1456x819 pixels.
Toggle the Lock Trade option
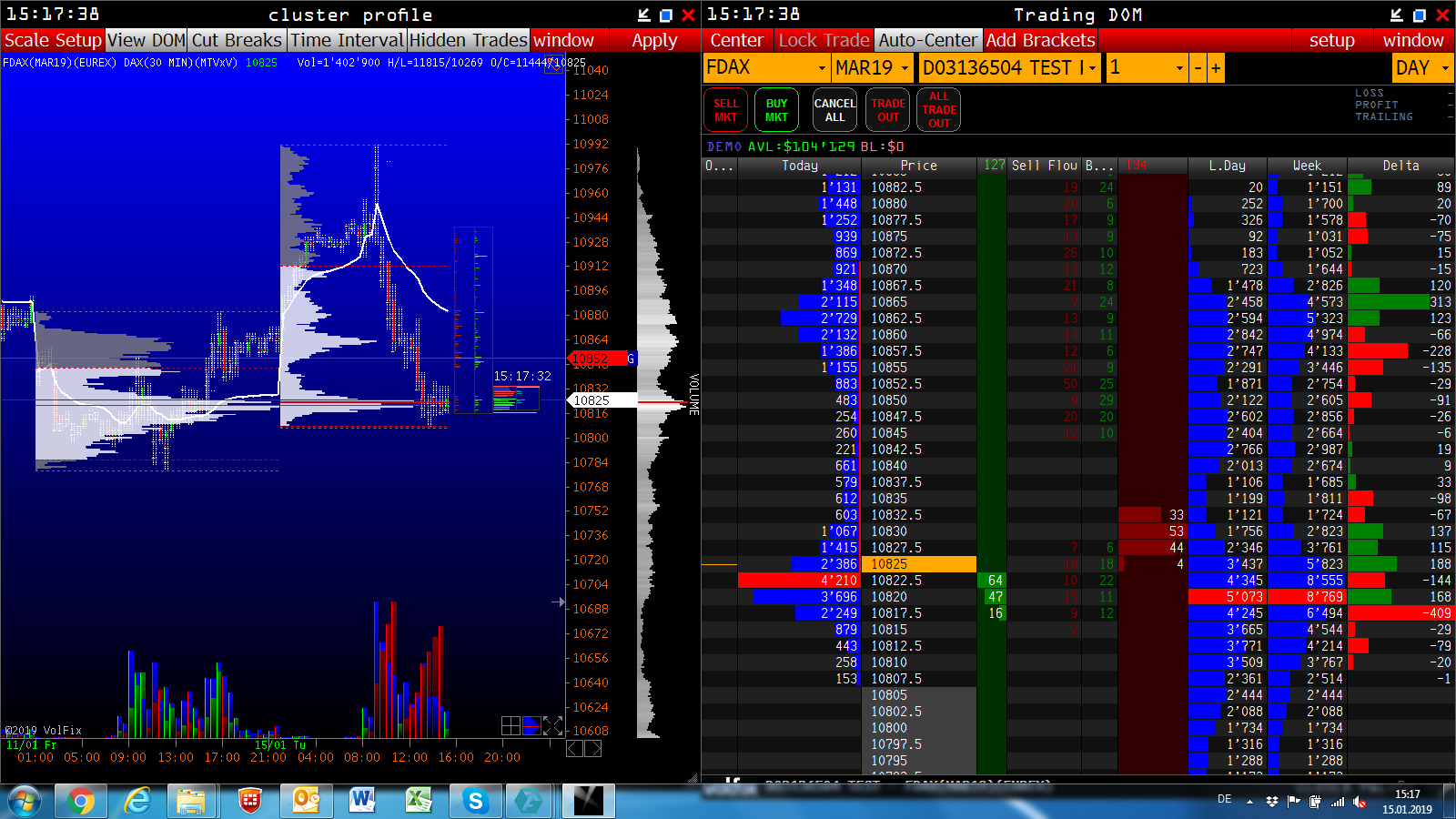[824, 40]
